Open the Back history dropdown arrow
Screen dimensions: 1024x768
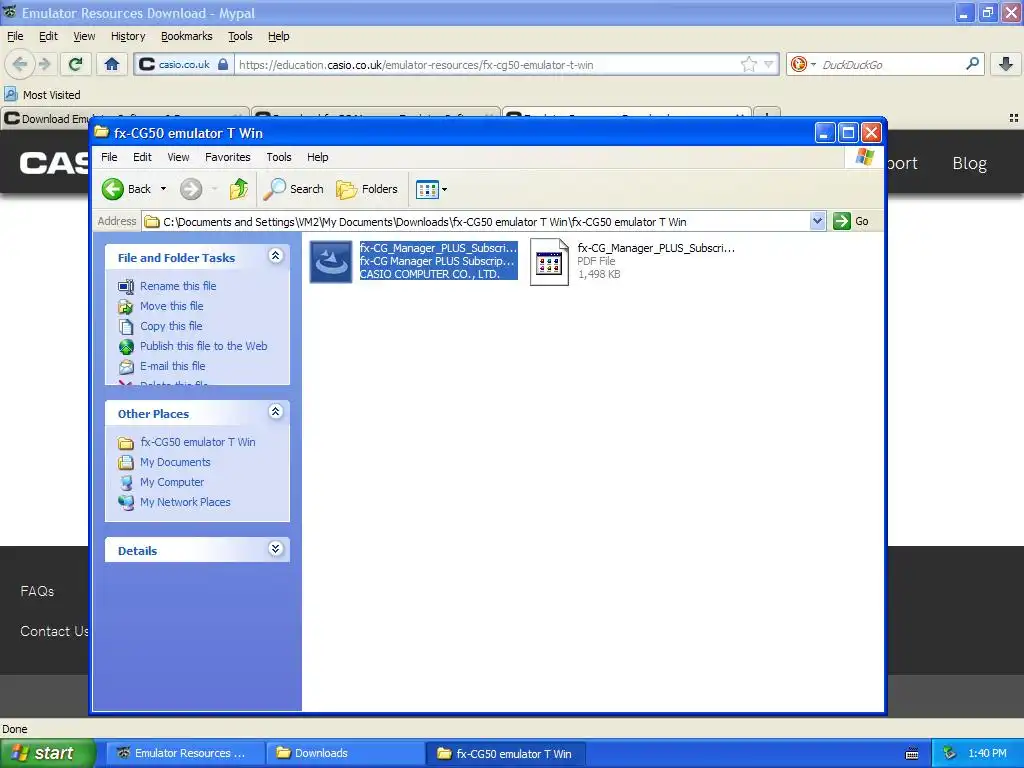point(163,189)
